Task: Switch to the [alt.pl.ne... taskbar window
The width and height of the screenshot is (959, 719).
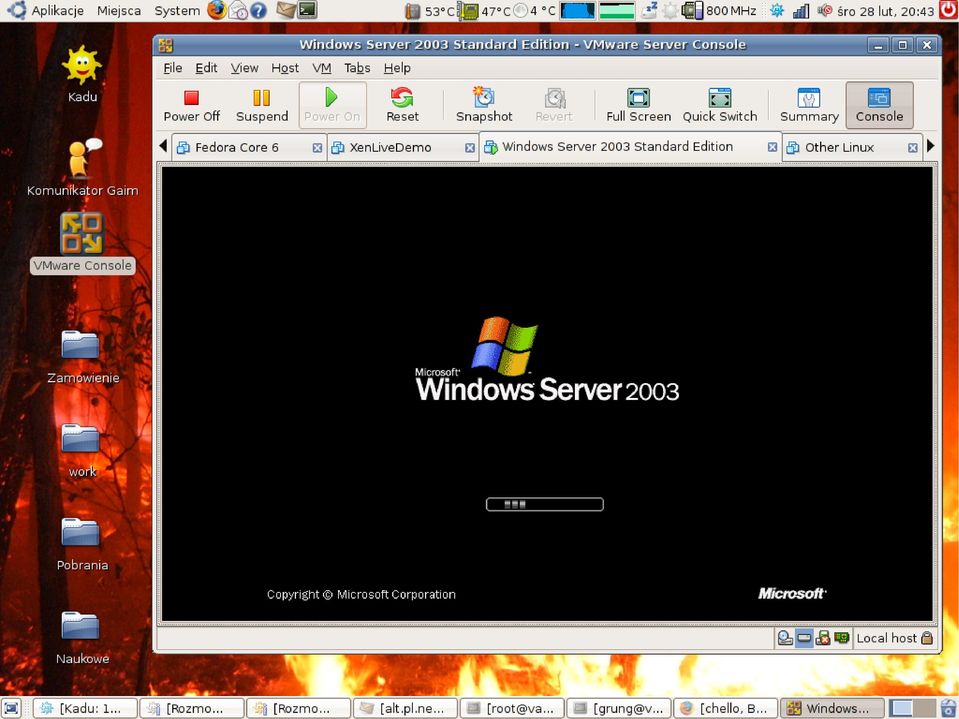Action: tap(405, 708)
